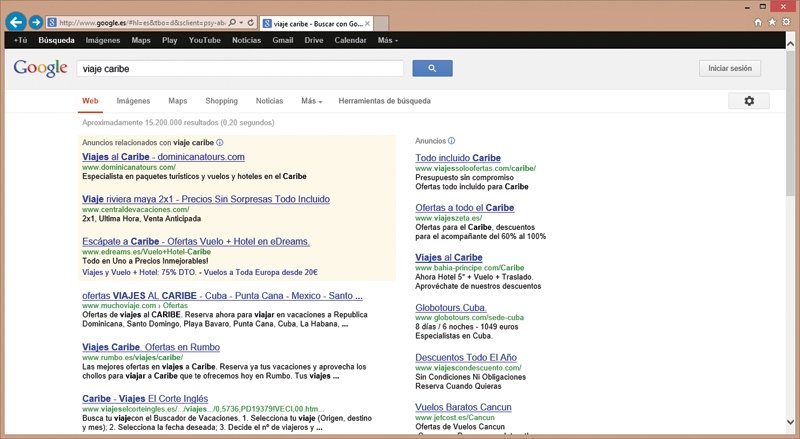Click the www.rumbo.es/viajes/caribe/ green URL
The height and width of the screenshot is (439, 800).
pyautogui.click(x=133, y=357)
